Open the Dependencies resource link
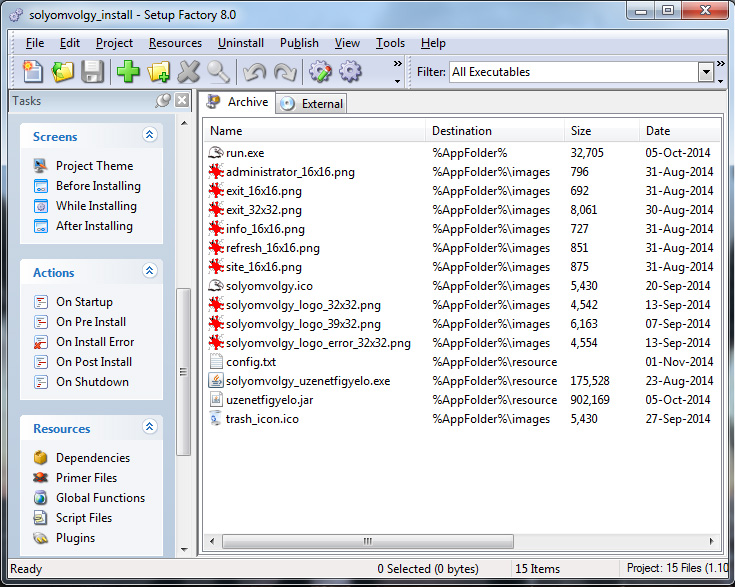Image resolution: width=735 pixels, height=587 pixels. click(93, 458)
